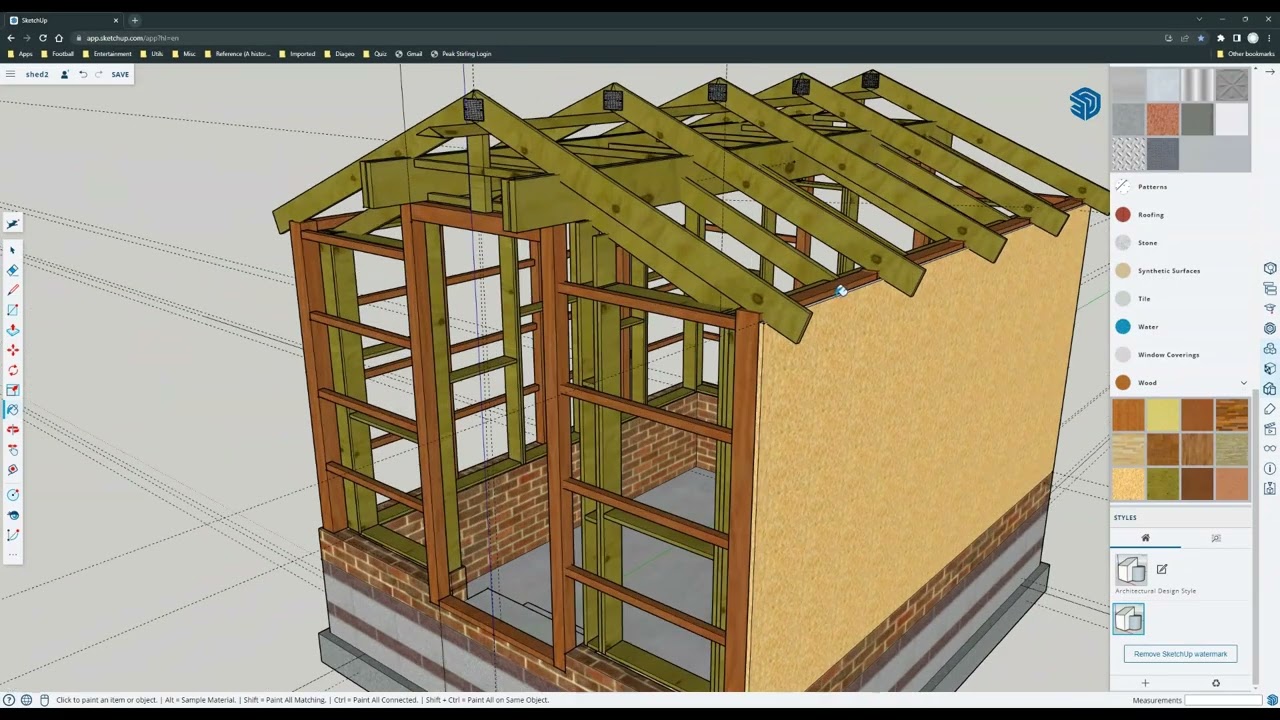
Task: Open the Instructor panel
Action: coord(1270,309)
